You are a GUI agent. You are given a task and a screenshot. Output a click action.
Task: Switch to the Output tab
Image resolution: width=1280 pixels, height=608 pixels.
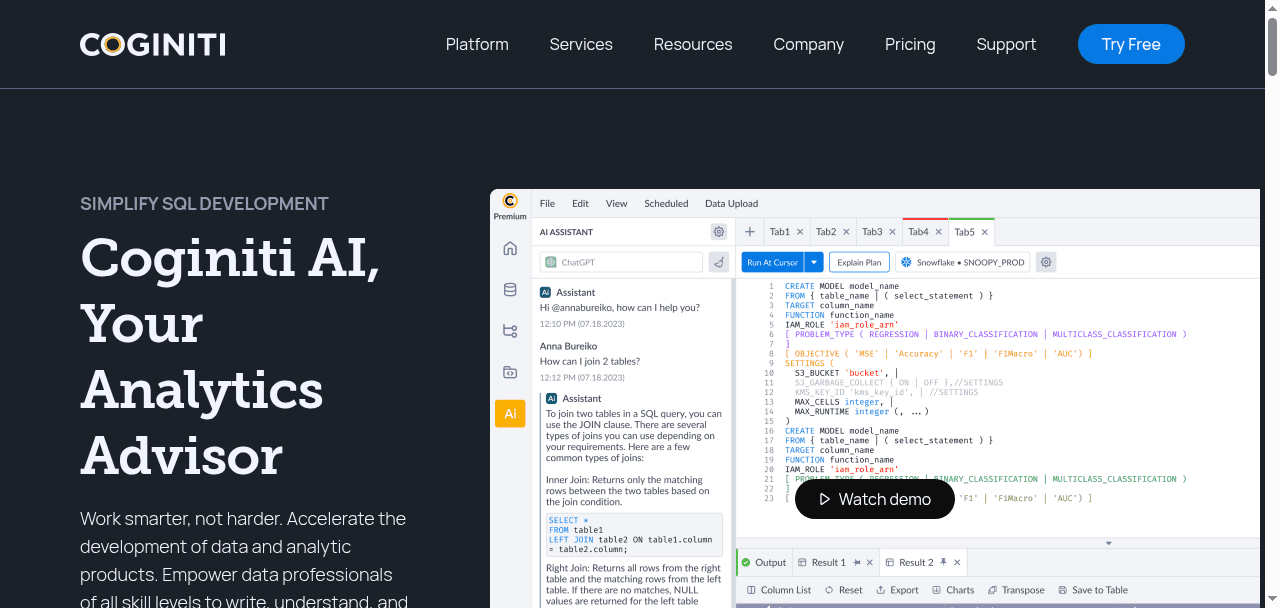click(x=764, y=562)
